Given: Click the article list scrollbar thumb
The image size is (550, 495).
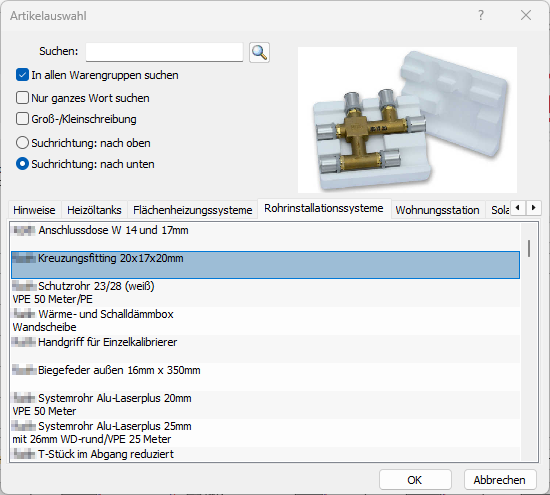Looking at the screenshot, I should (529, 248).
